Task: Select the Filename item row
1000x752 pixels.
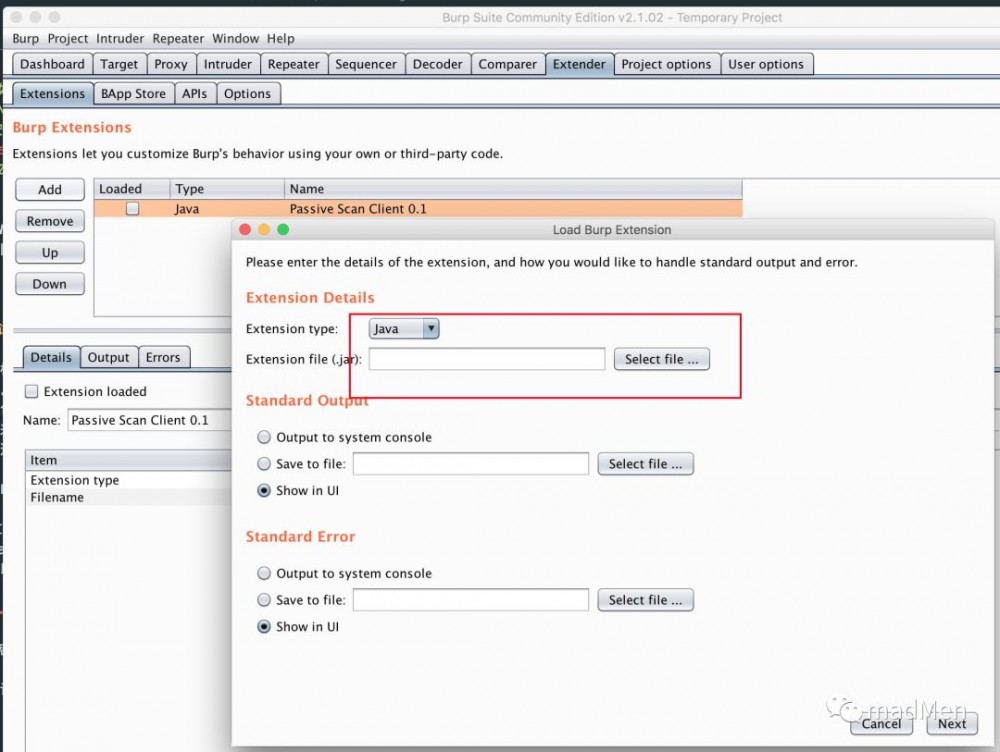Action: 129,498
